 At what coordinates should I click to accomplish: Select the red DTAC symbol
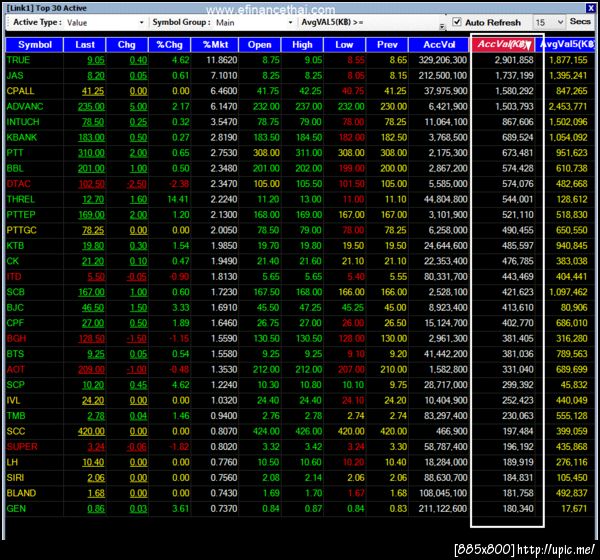[18, 184]
